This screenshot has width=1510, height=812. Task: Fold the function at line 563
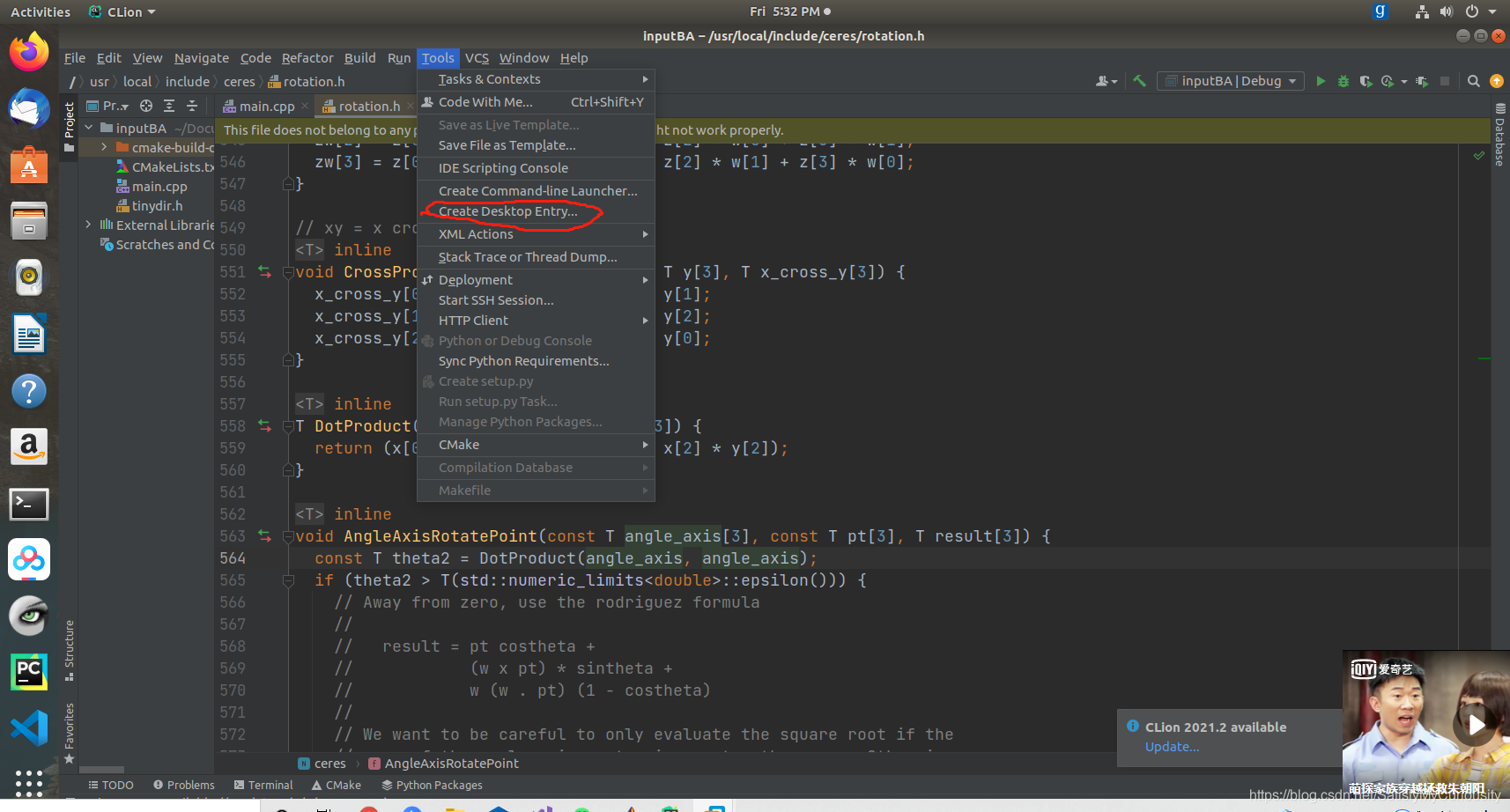[x=288, y=536]
